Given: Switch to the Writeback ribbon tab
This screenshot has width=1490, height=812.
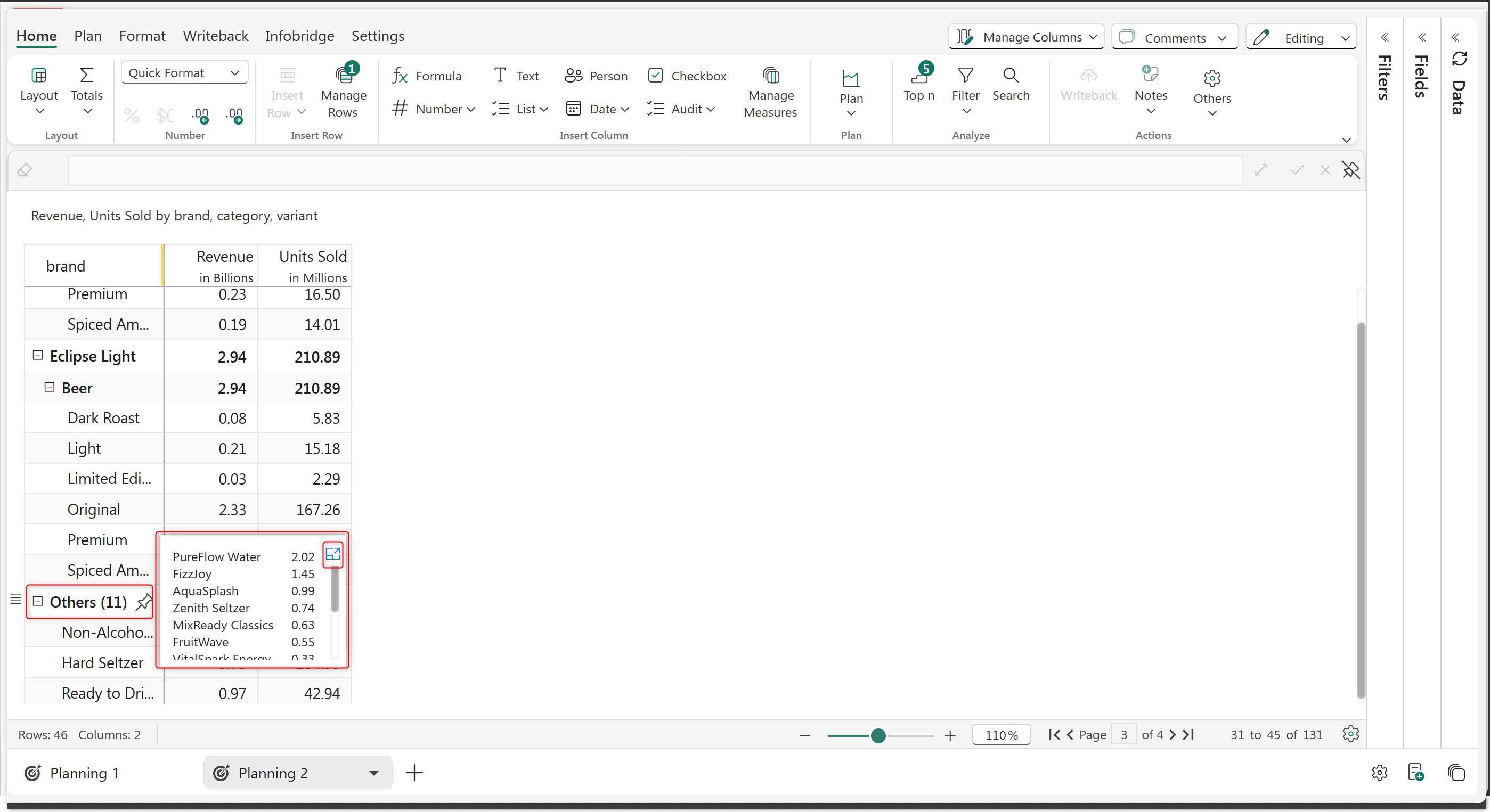Looking at the screenshot, I should click(215, 36).
